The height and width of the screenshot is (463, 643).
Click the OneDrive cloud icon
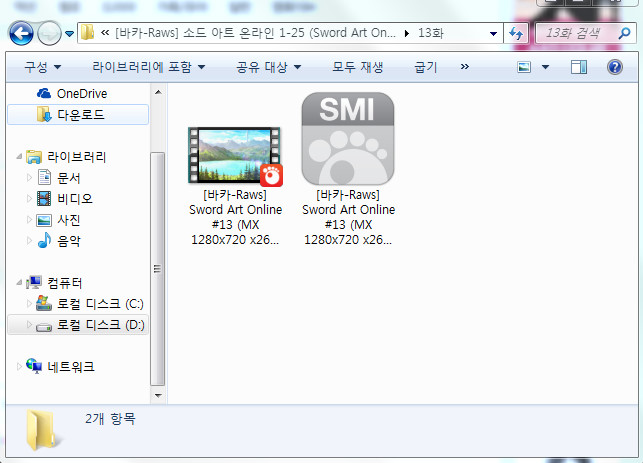click(x=44, y=94)
